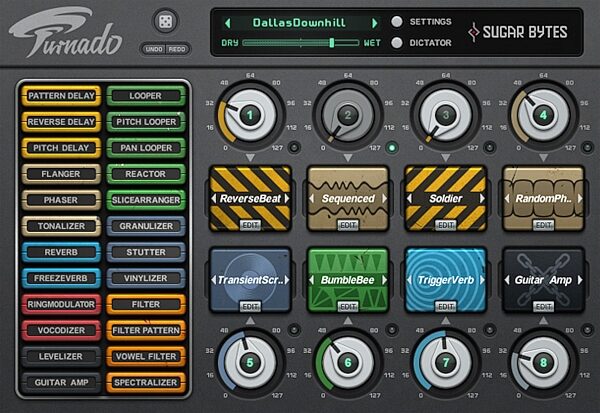Next preset arrow on ReverseBeat slot
600x413 pixels.
pyautogui.click(x=287, y=198)
